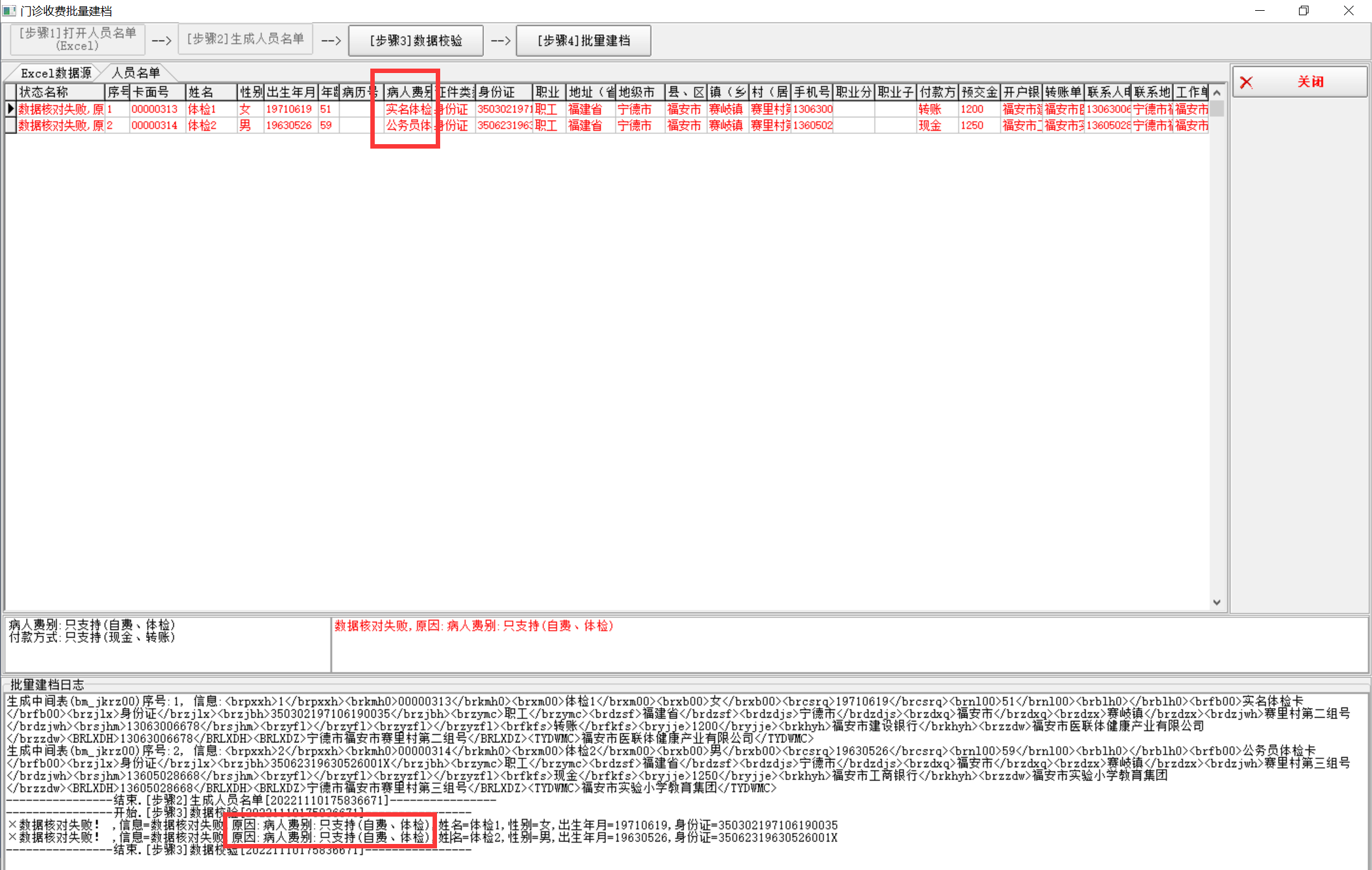Image resolution: width=1372 pixels, height=870 pixels.
Task: Click the grid scrollbar down arrow
Action: [x=1216, y=602]
